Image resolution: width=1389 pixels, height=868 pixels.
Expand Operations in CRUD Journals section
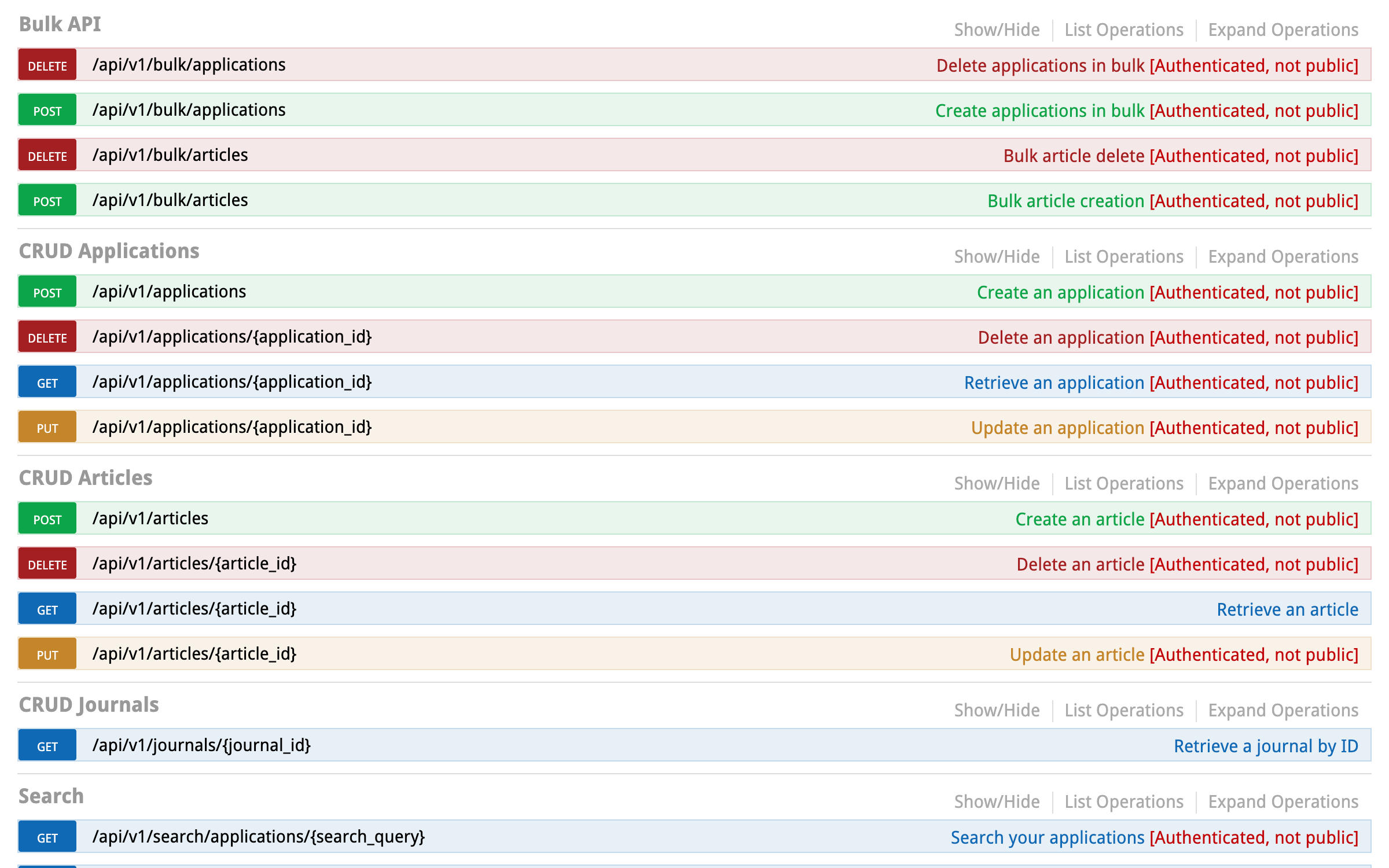(x=1283, y=710)
